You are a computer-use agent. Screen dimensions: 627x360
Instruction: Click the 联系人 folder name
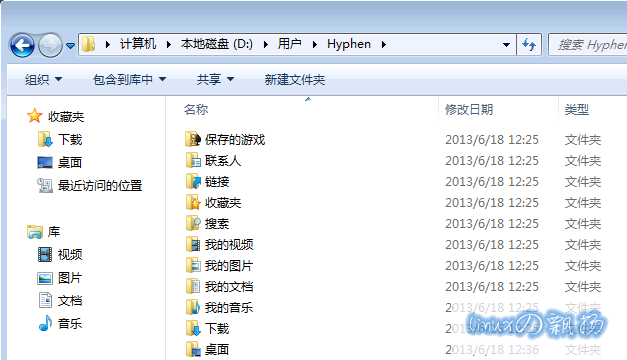coord(223,161)
